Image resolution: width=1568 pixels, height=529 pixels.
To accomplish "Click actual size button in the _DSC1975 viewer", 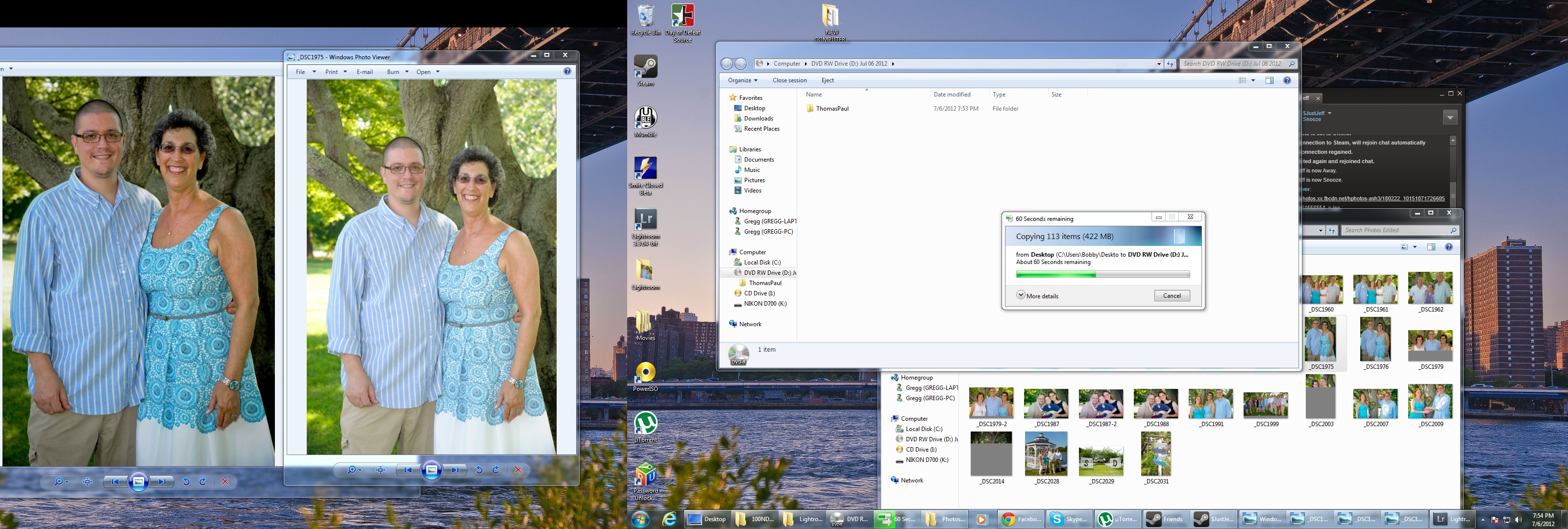I will pyautogui.click(x=380, y=470).
